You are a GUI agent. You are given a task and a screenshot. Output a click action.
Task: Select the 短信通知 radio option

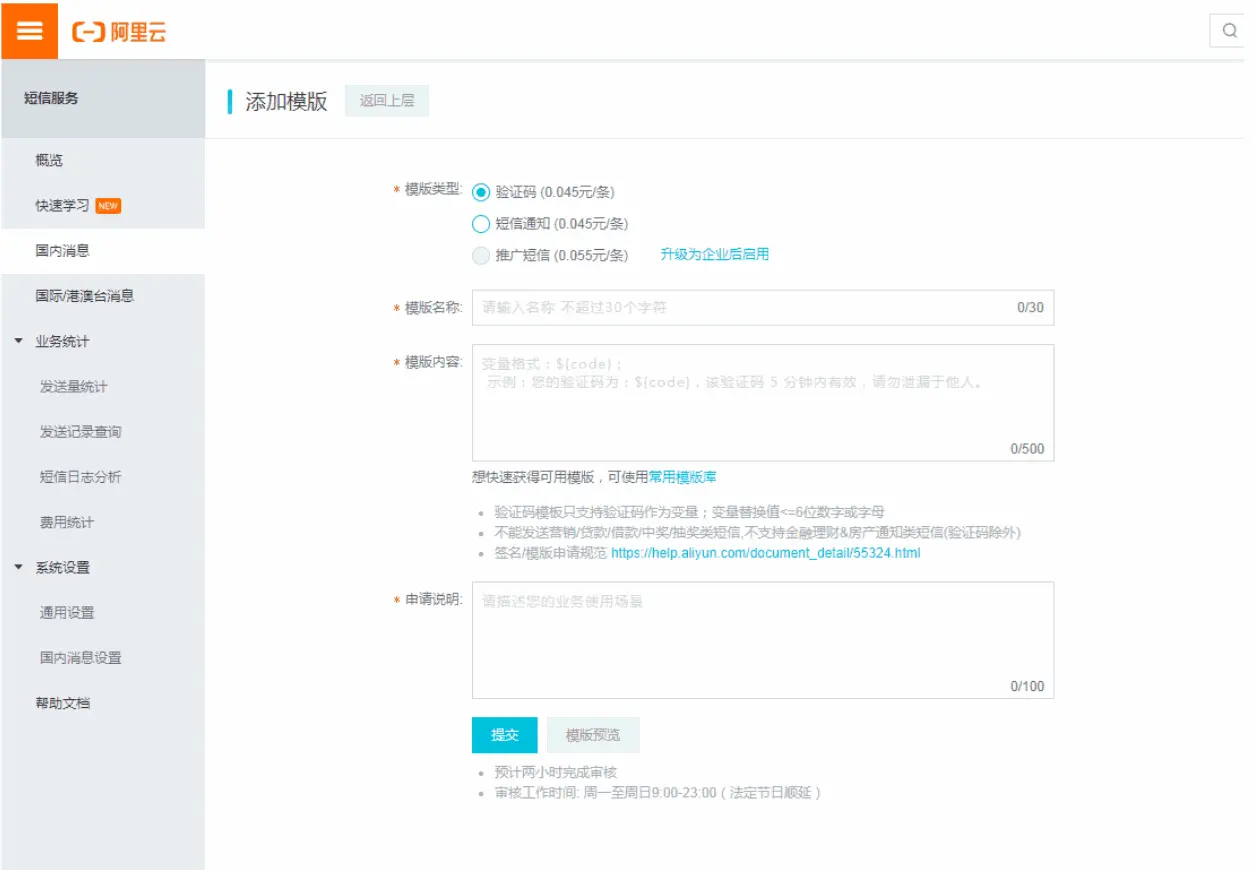pos(481,224)
